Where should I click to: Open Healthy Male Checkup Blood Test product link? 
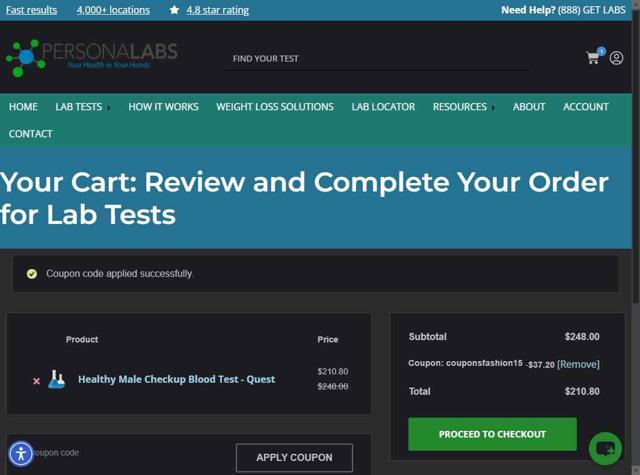pyautogui.click(x=177, y=379)
